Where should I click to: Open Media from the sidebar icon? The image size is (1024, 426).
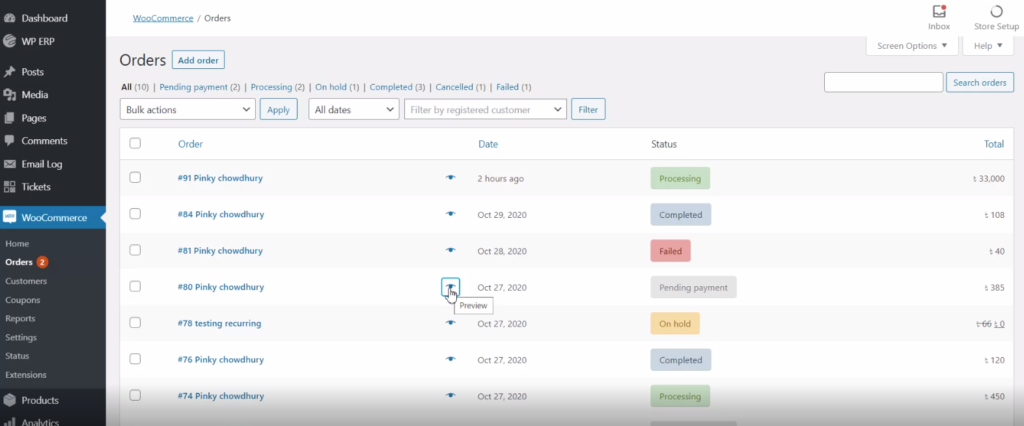(10, 95)
